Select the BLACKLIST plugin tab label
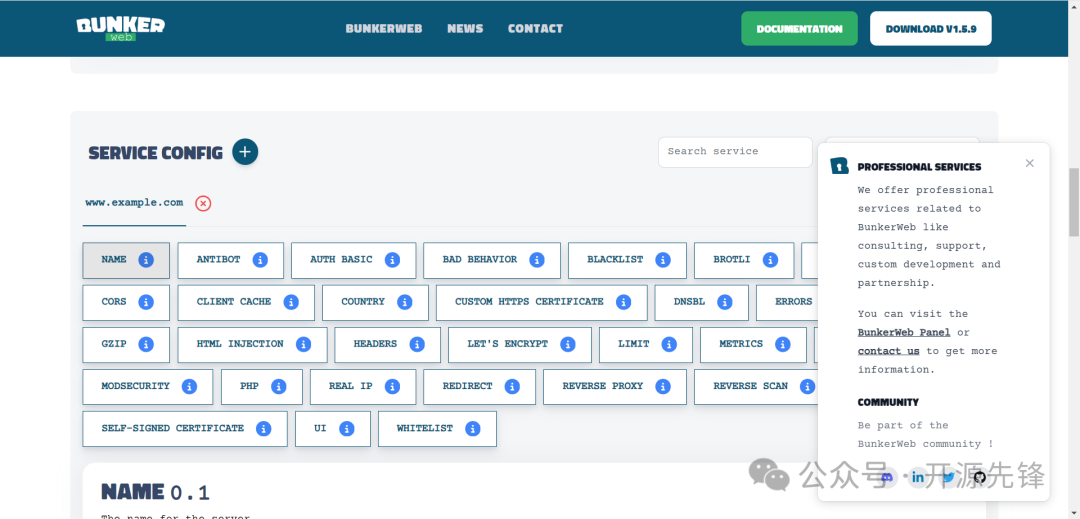Screen dimensions: 1080x519 point(615,260)
